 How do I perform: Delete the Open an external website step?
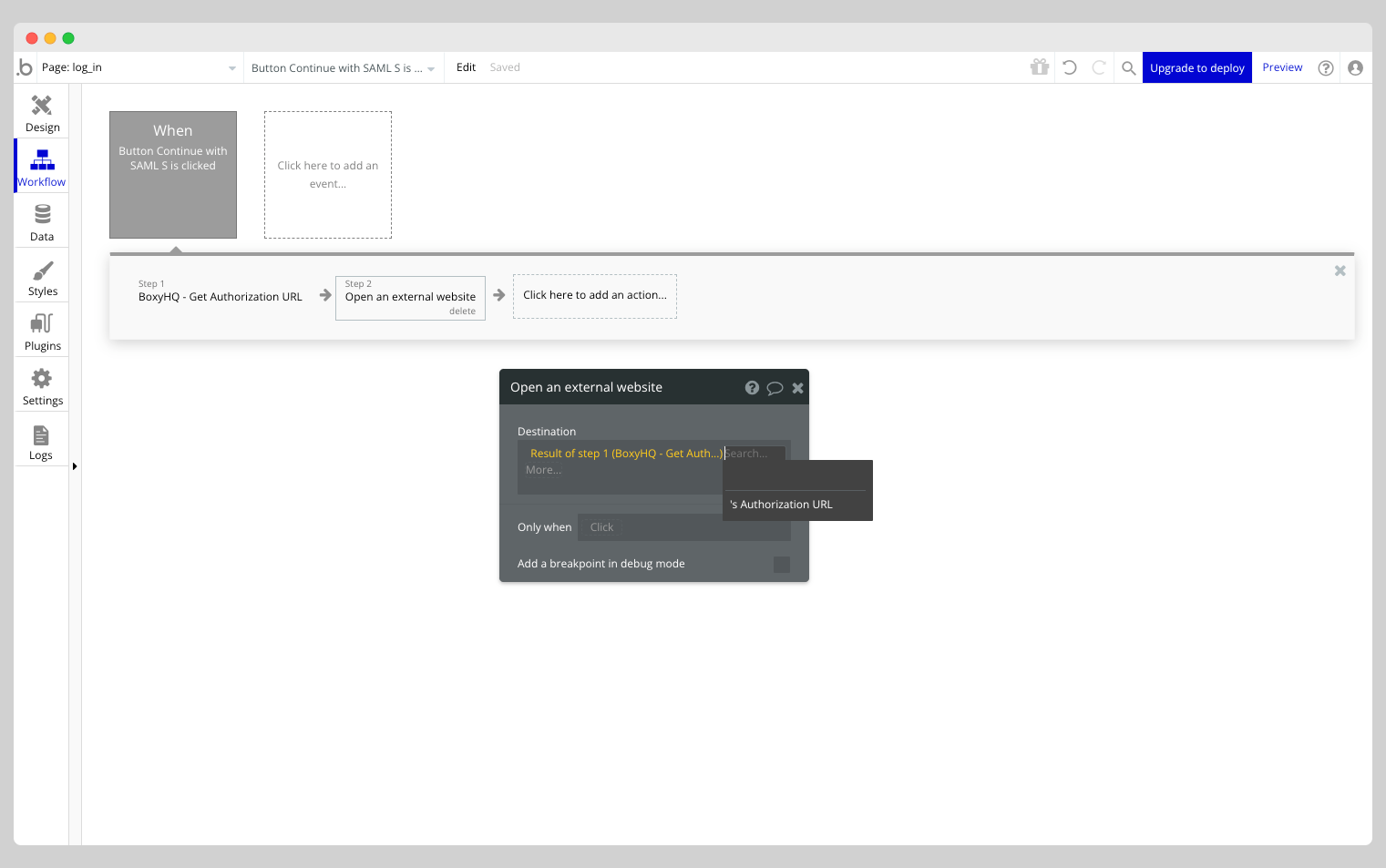(x=463, y=311)
